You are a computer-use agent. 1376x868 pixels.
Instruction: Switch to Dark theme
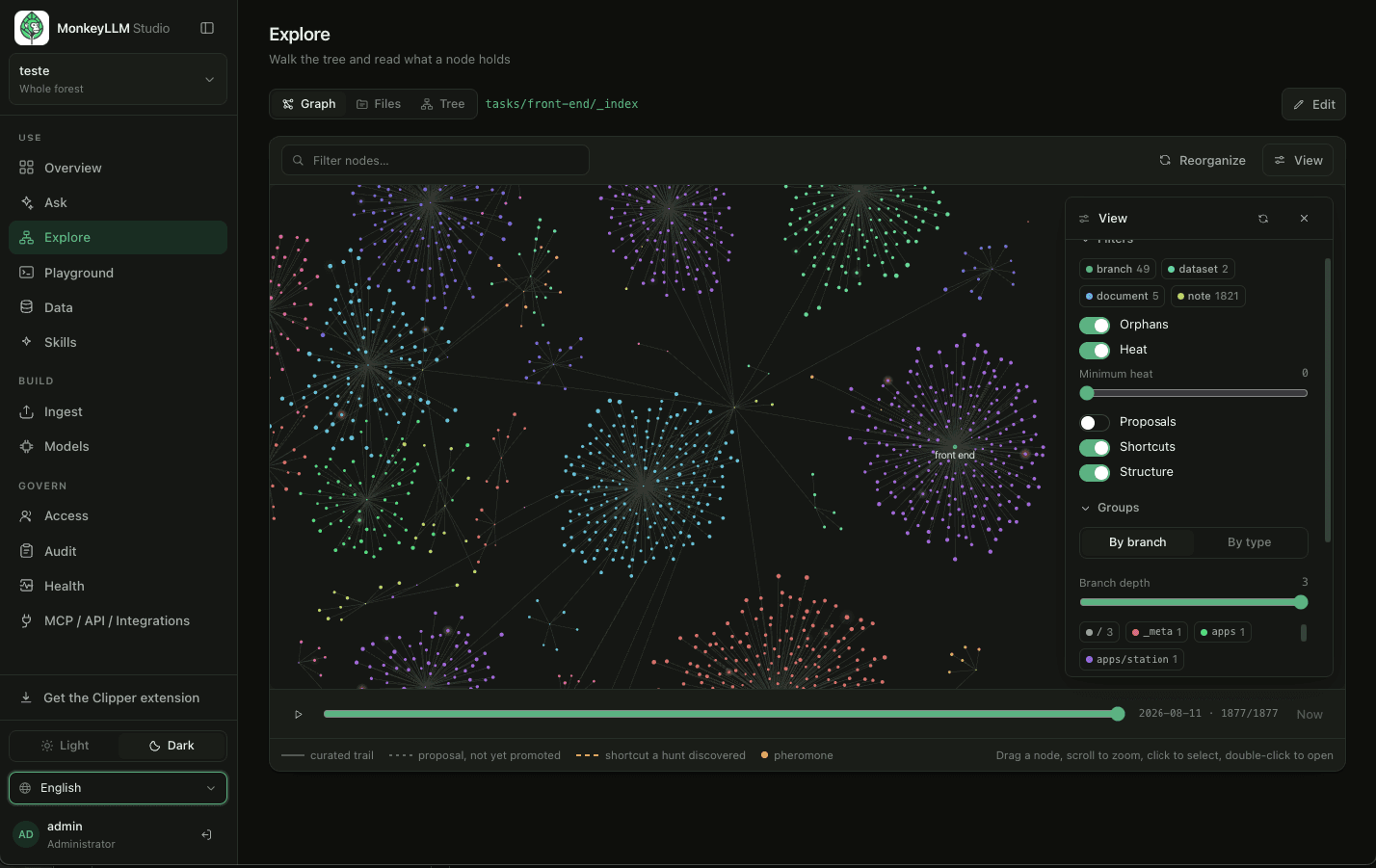click(x=172, y=746)
